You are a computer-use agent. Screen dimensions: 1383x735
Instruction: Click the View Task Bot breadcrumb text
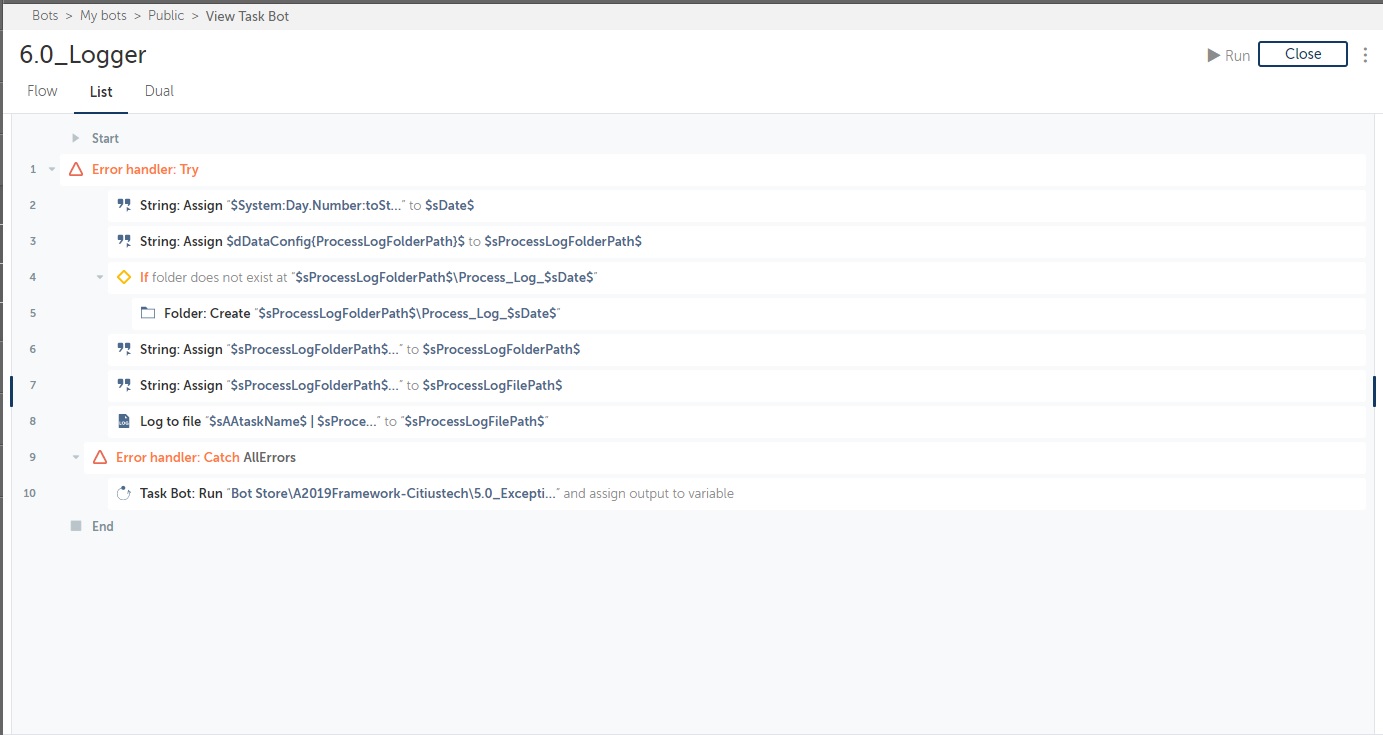[247, 16]
